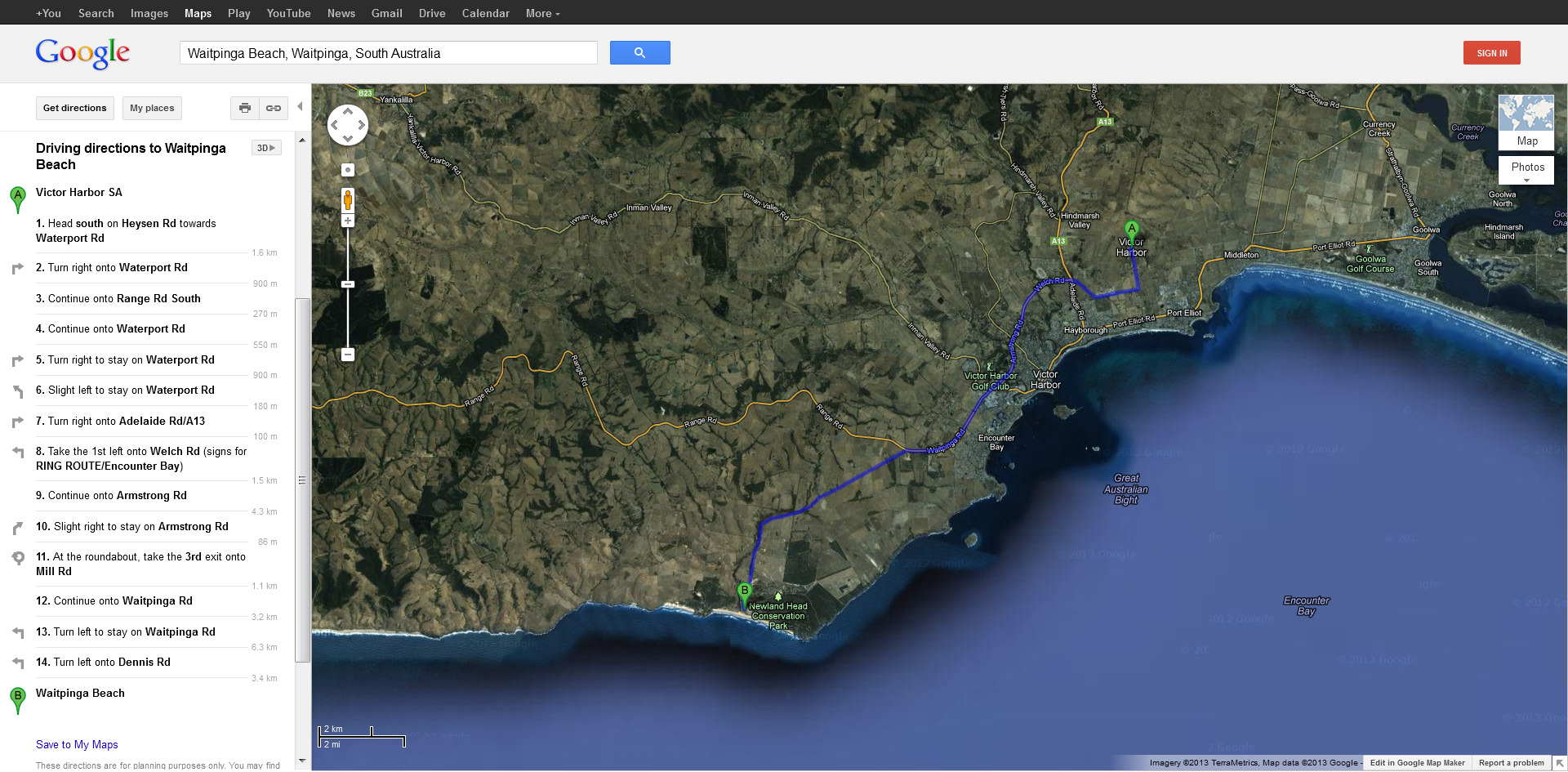Select destination marker B on the map
The image size is (1568, 772).
pos(744,590)
